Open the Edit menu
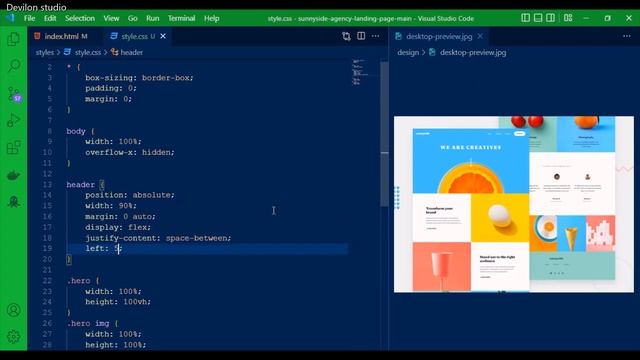 [x=50, y=18]
